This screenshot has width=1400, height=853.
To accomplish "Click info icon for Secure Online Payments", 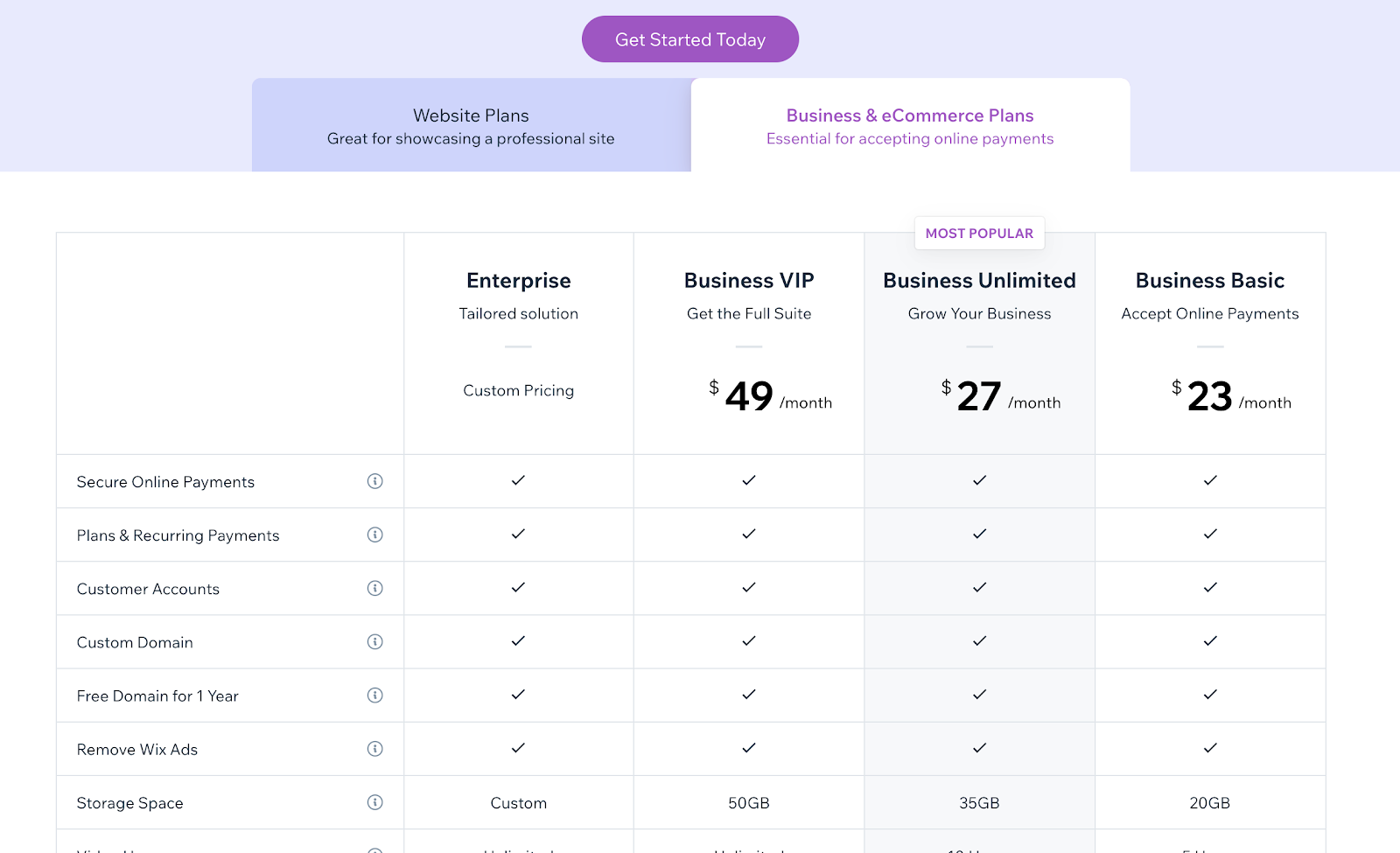I will click(x=375, y=481).
